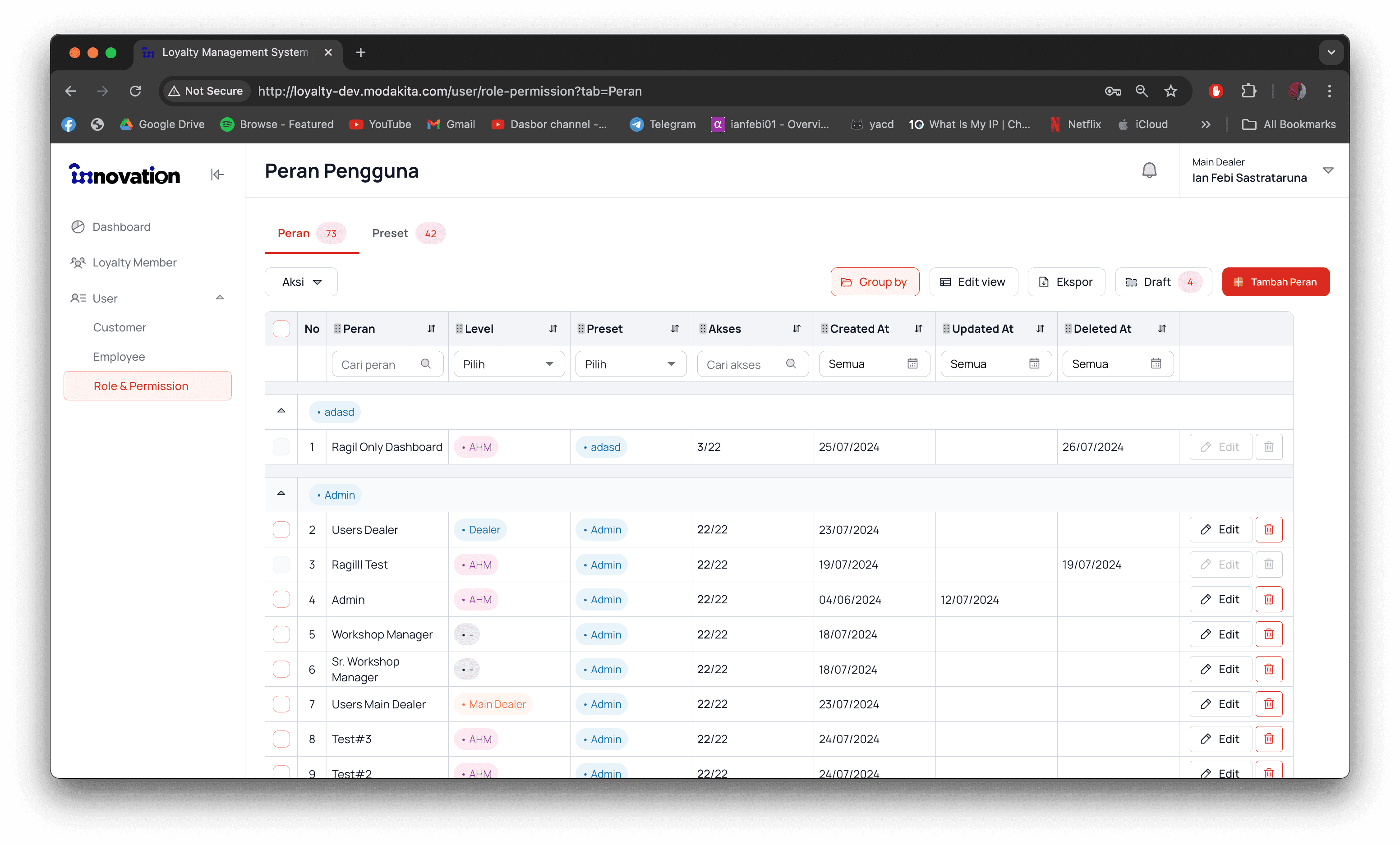Screen dimensions: 1400x845
Task: Sort the Created At column
Action: pyautogui.click(x=918, y=329)
